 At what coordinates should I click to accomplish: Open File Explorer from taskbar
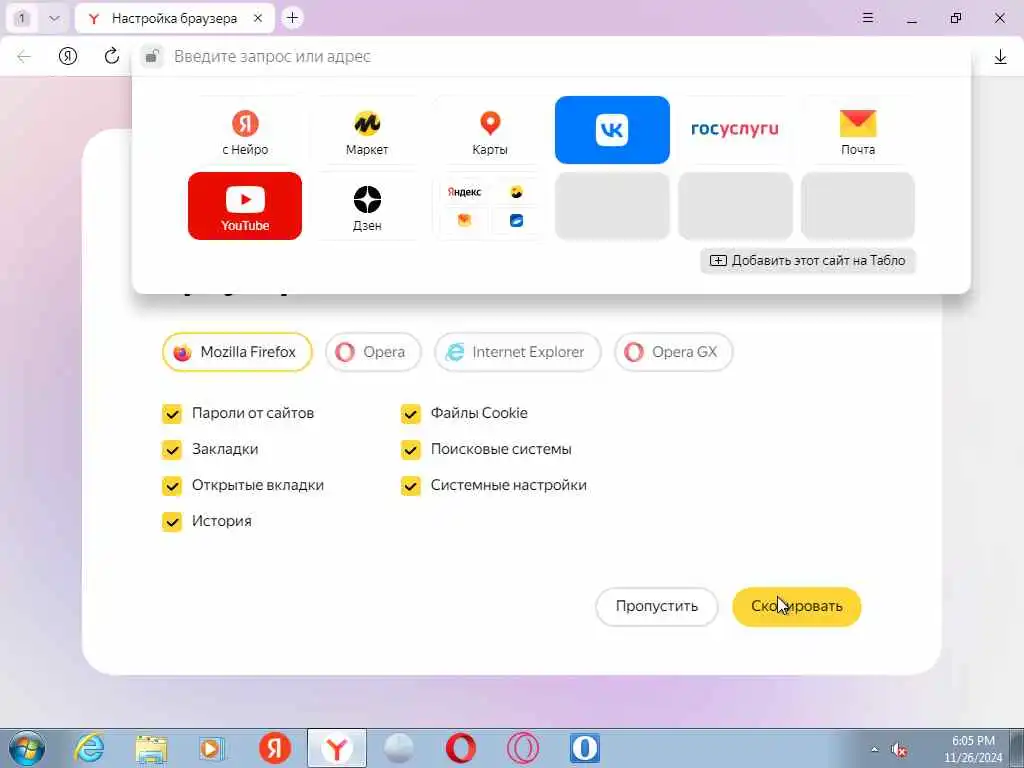click(x=152, y=748)
